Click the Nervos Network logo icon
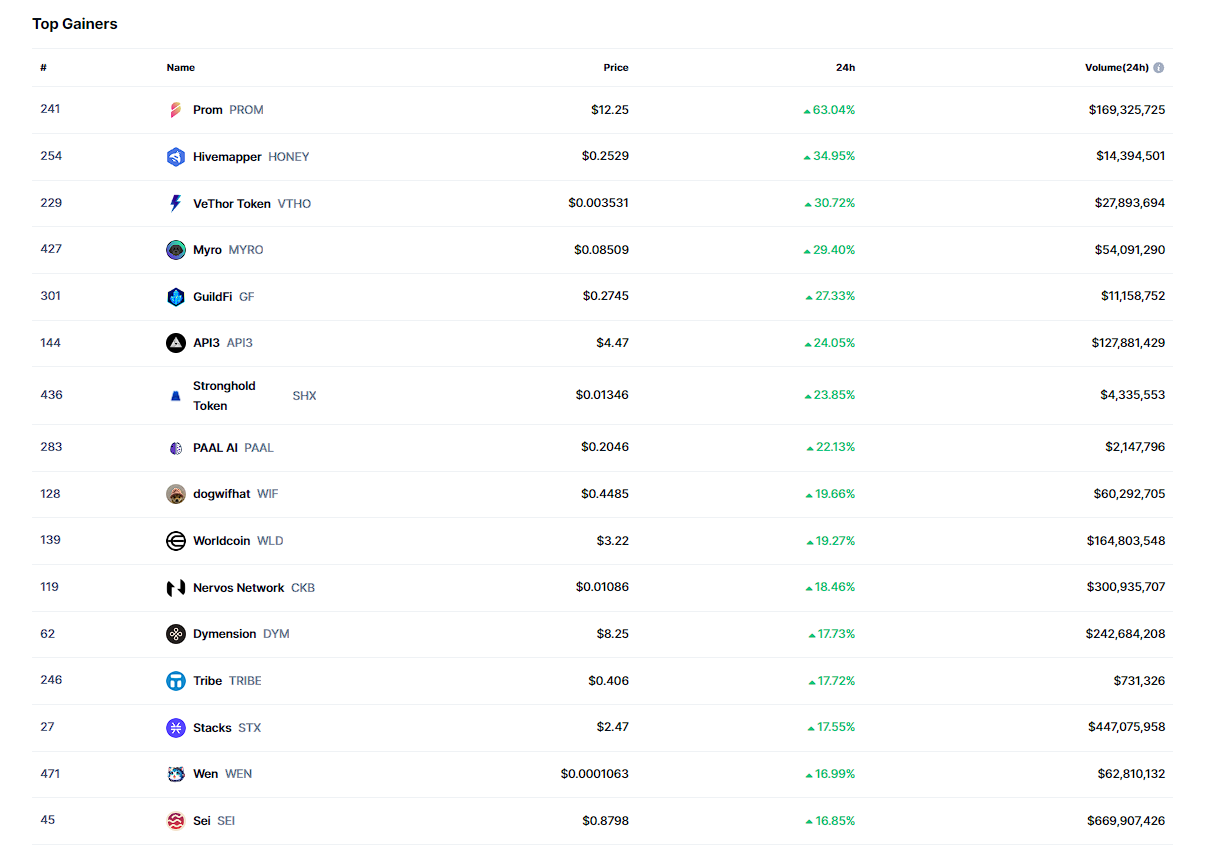Image resolution: width=1212 pixels, height=847 pixels. (x=176, y=588)
